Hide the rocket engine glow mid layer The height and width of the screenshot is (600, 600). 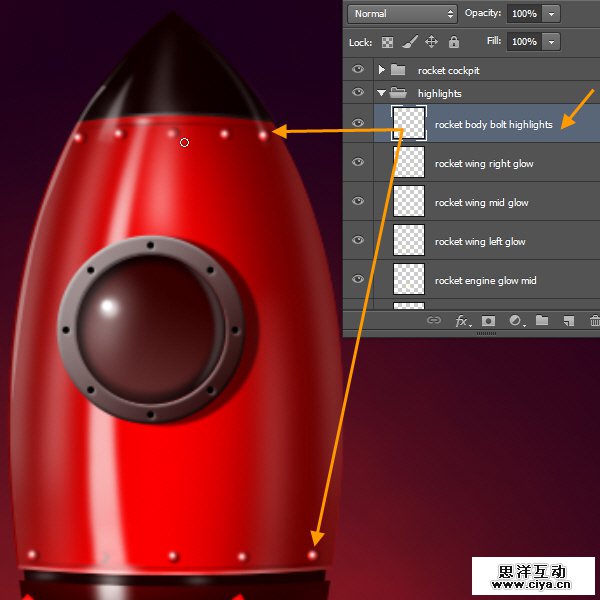pos(358,279)
